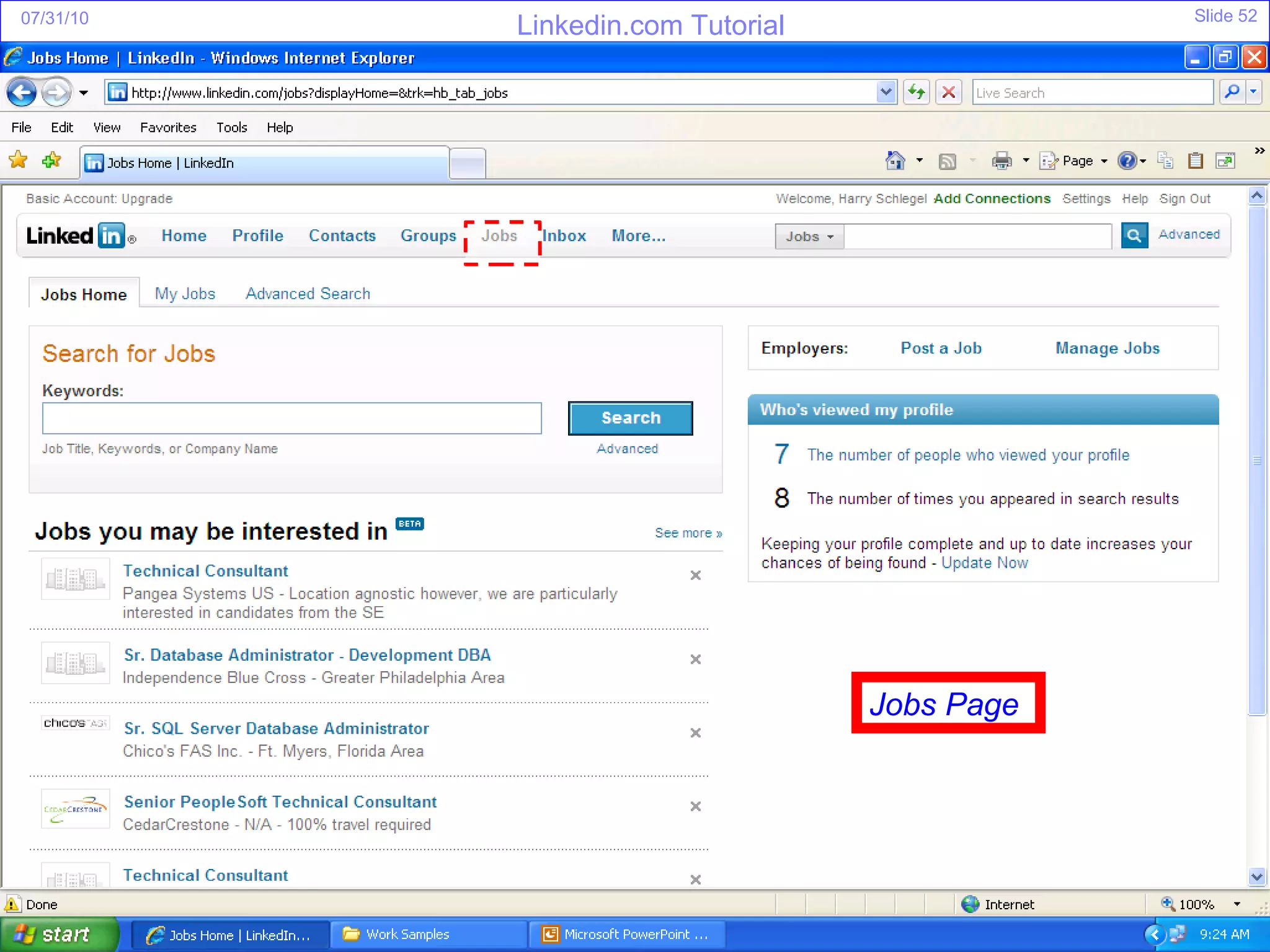This screenshot has height=952, width=1270.
Task: Click the Manage Jobs link
Action: (1108, 348)
